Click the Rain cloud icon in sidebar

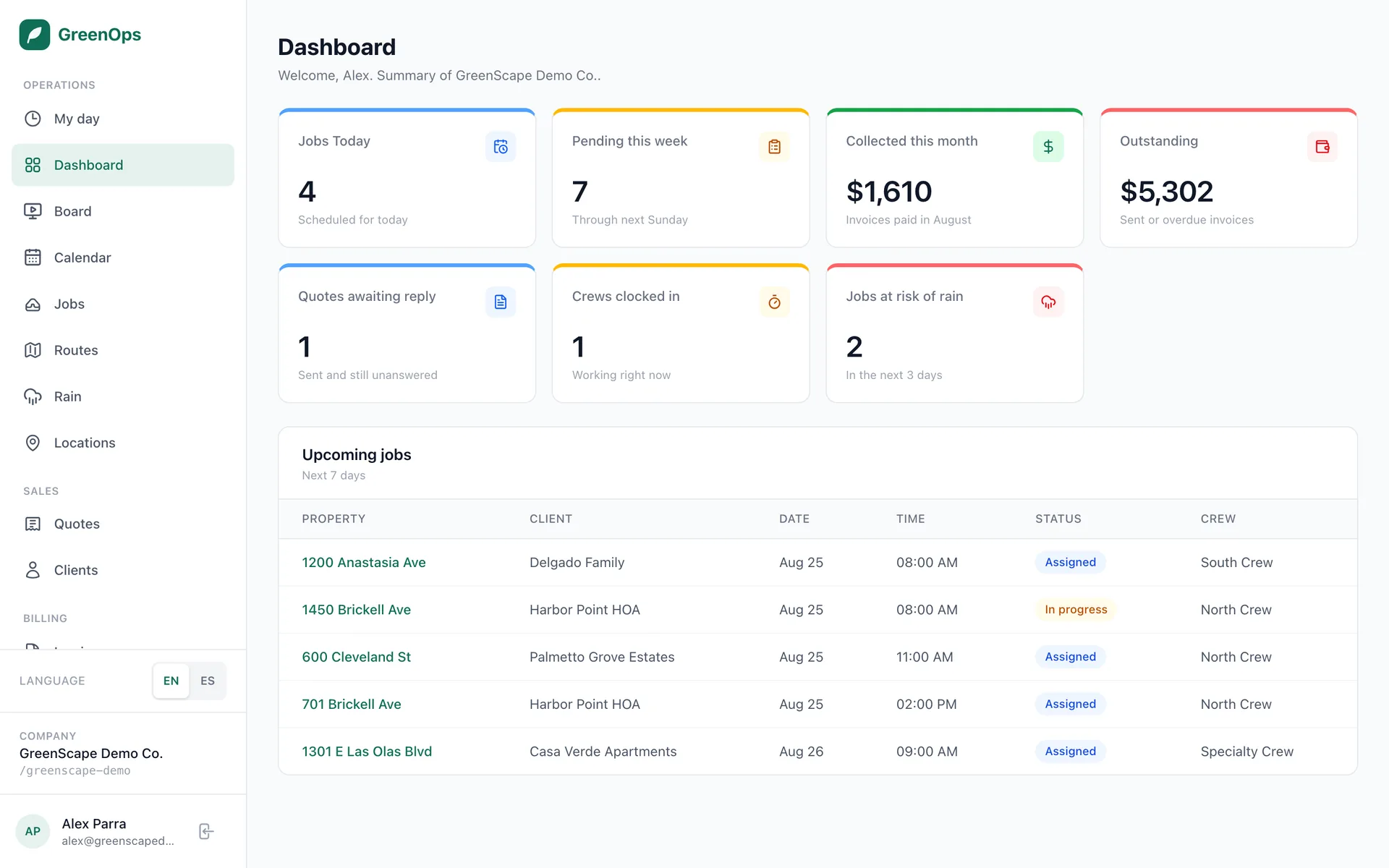(33, 396)
